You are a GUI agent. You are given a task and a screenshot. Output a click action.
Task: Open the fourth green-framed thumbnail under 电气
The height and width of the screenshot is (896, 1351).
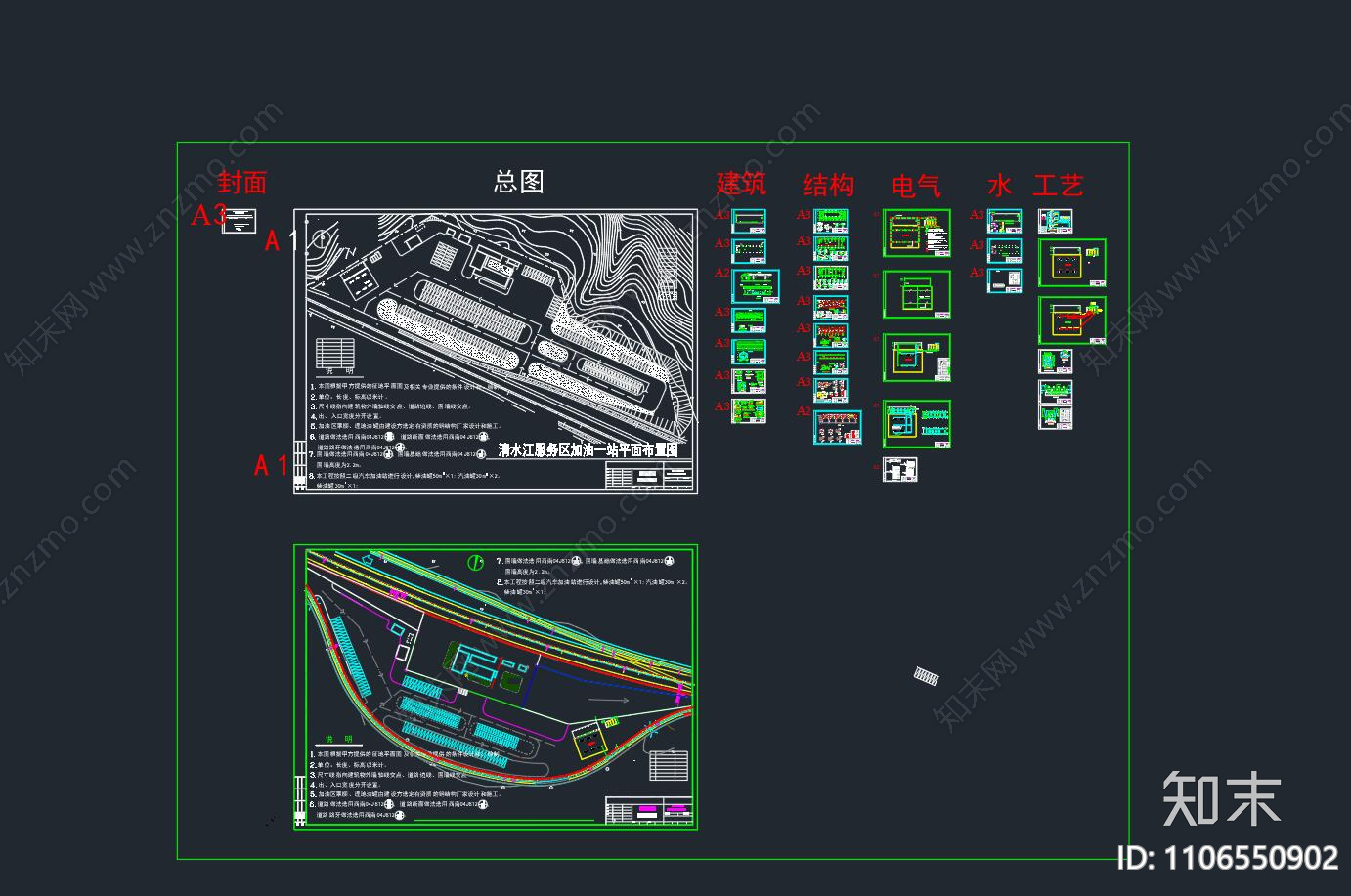(917, 424)
